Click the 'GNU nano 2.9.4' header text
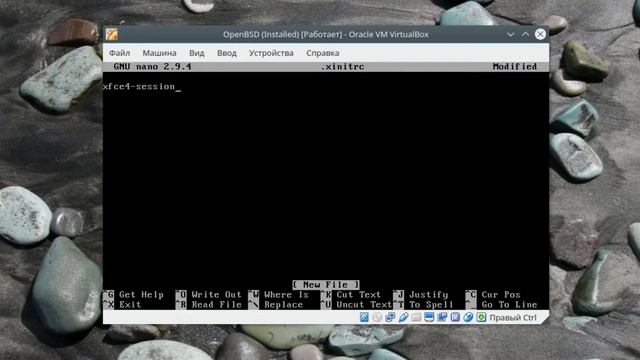The image size is (640, 360). [152, 67]
